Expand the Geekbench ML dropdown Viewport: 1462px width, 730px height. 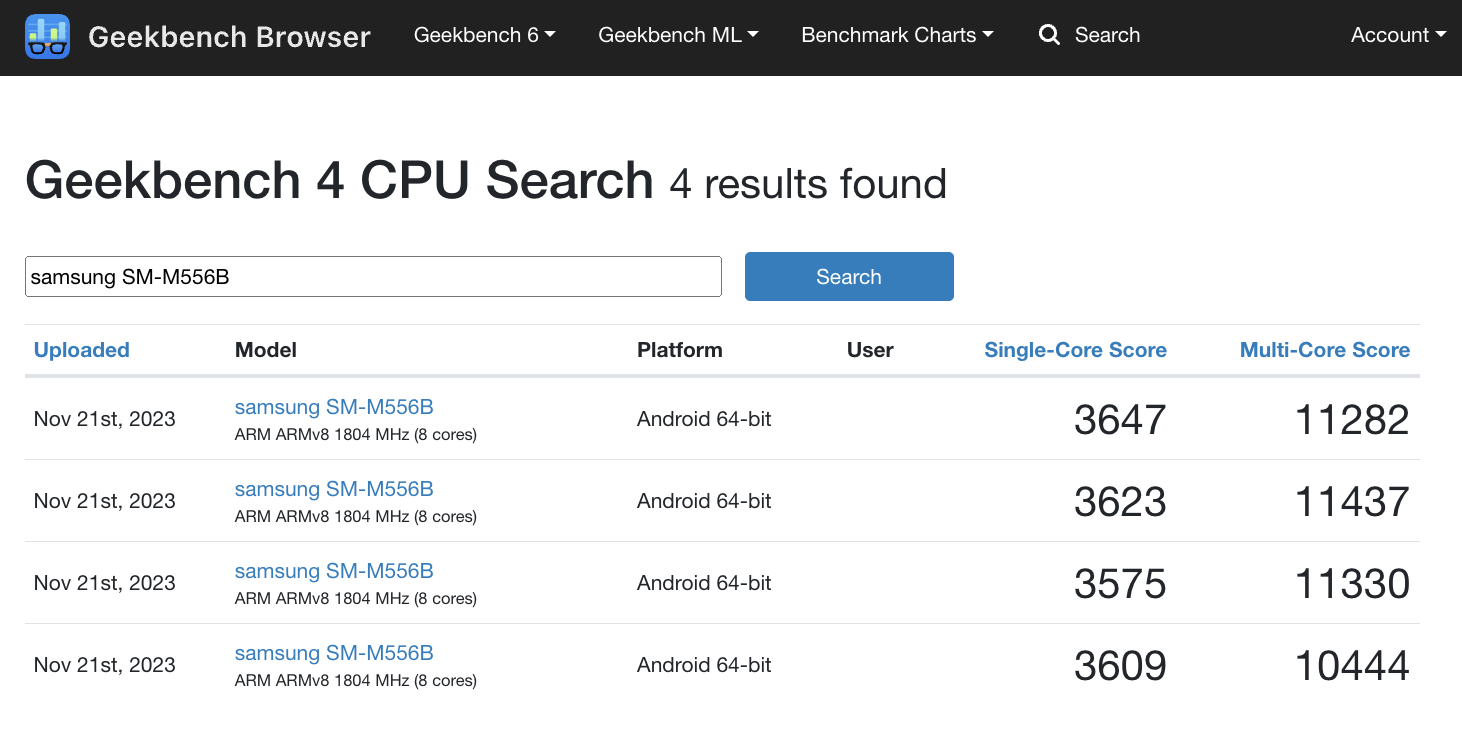point(678,35)
